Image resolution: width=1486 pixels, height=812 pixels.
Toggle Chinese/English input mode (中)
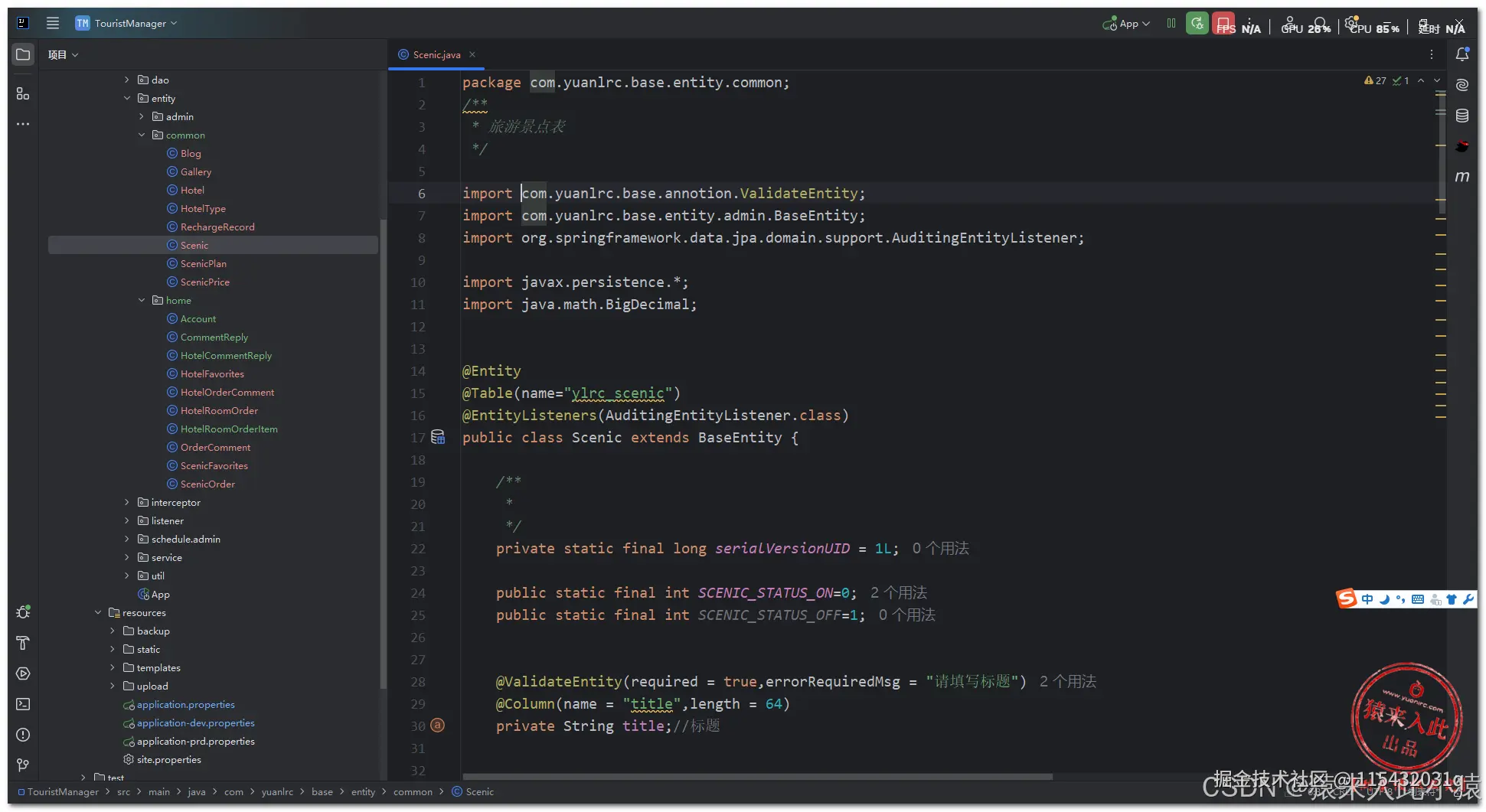point(1367,599)
